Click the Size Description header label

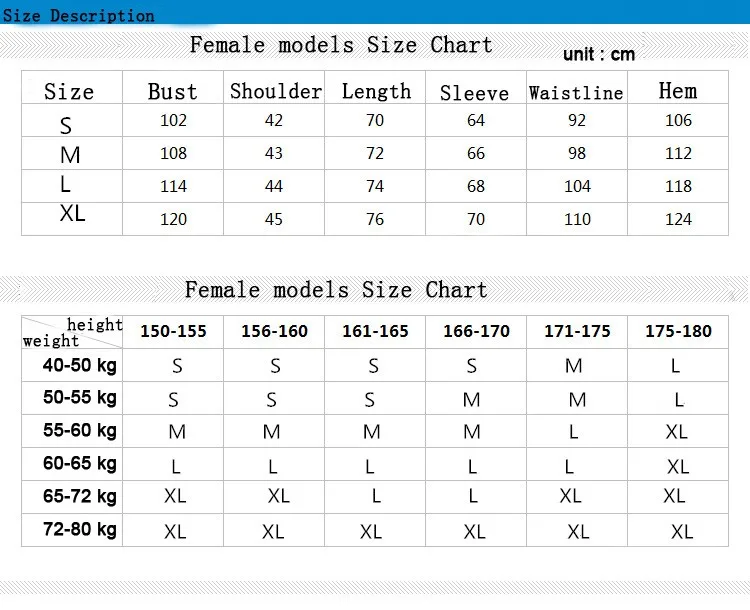point(79,15)
